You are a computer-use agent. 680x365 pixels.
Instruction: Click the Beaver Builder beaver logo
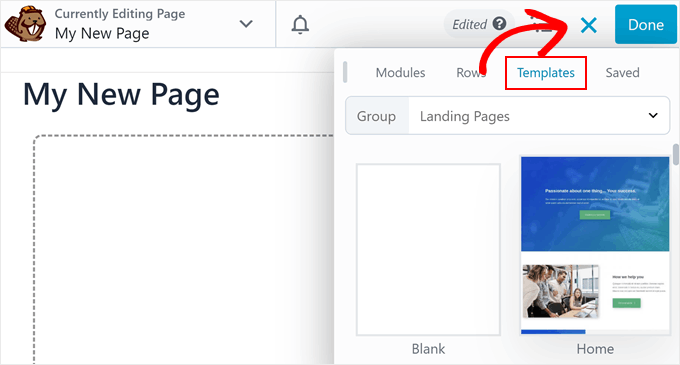tap(25, 24)
